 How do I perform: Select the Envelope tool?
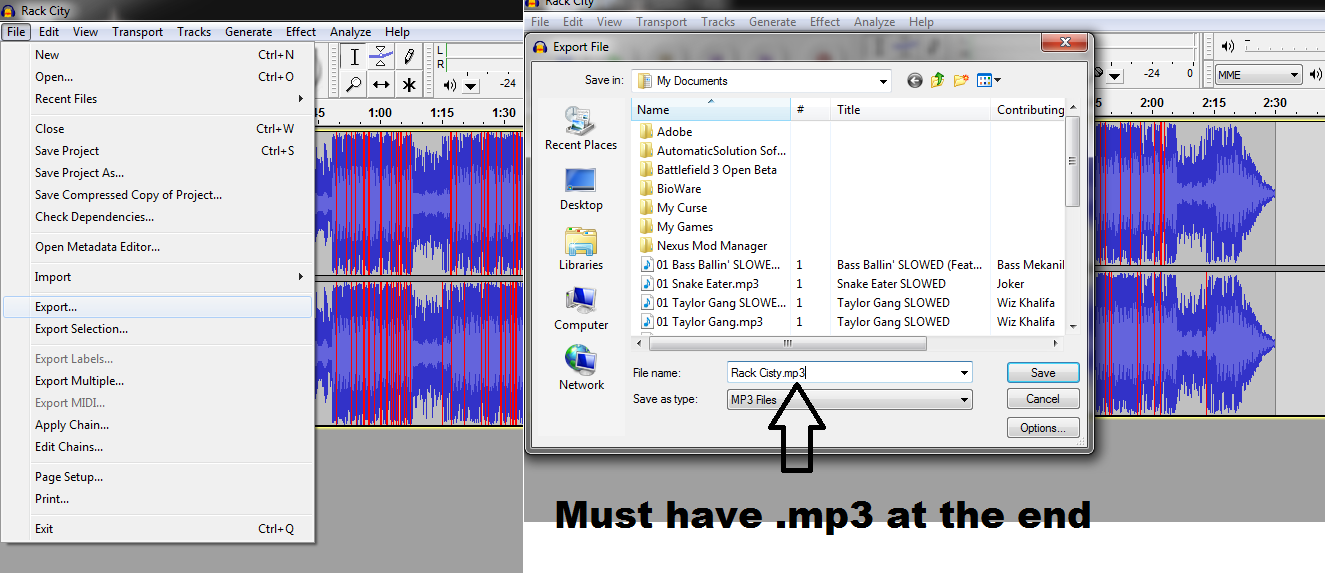pyautogui.click(x=381, y=57)
